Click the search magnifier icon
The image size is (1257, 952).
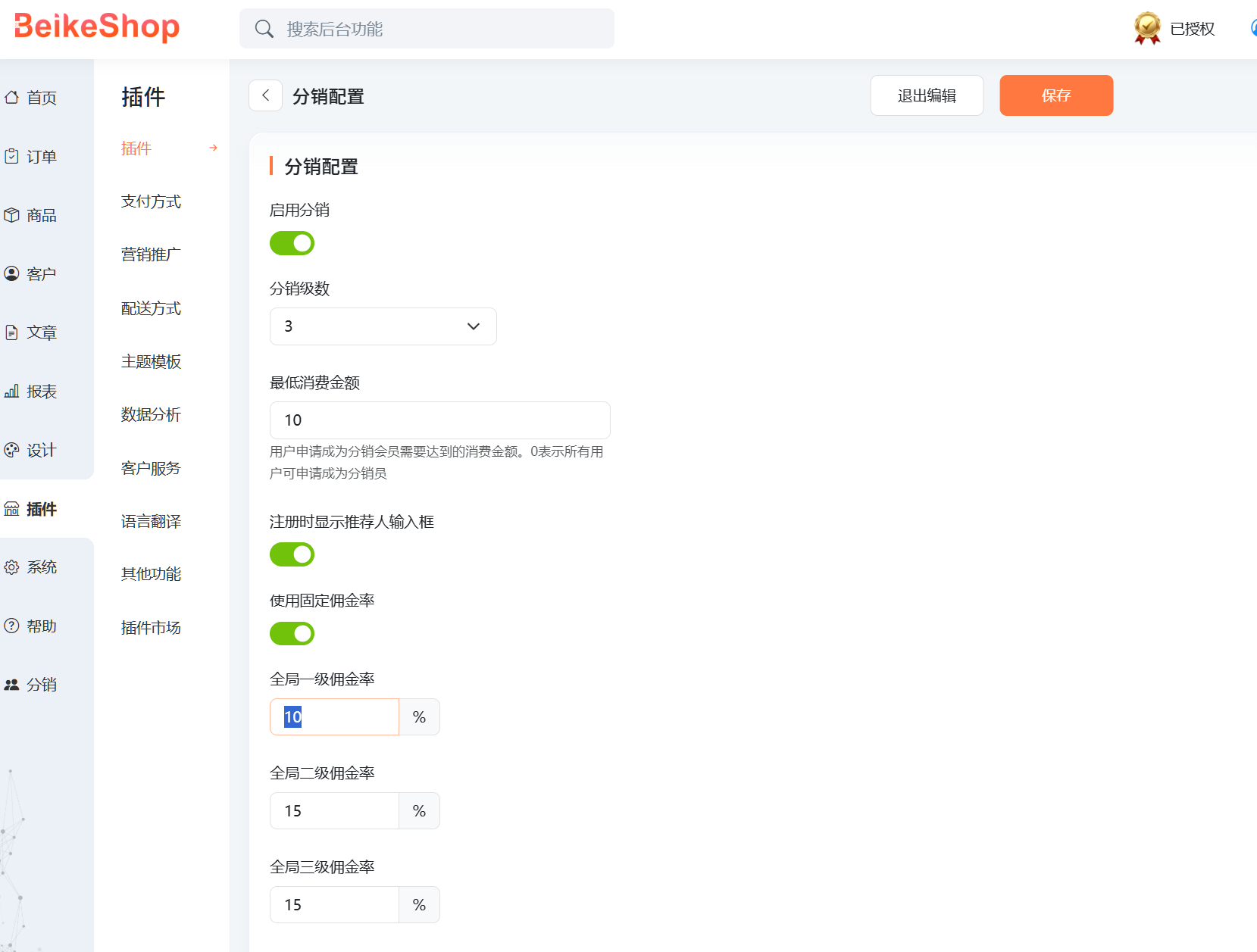tap(264, 29)
